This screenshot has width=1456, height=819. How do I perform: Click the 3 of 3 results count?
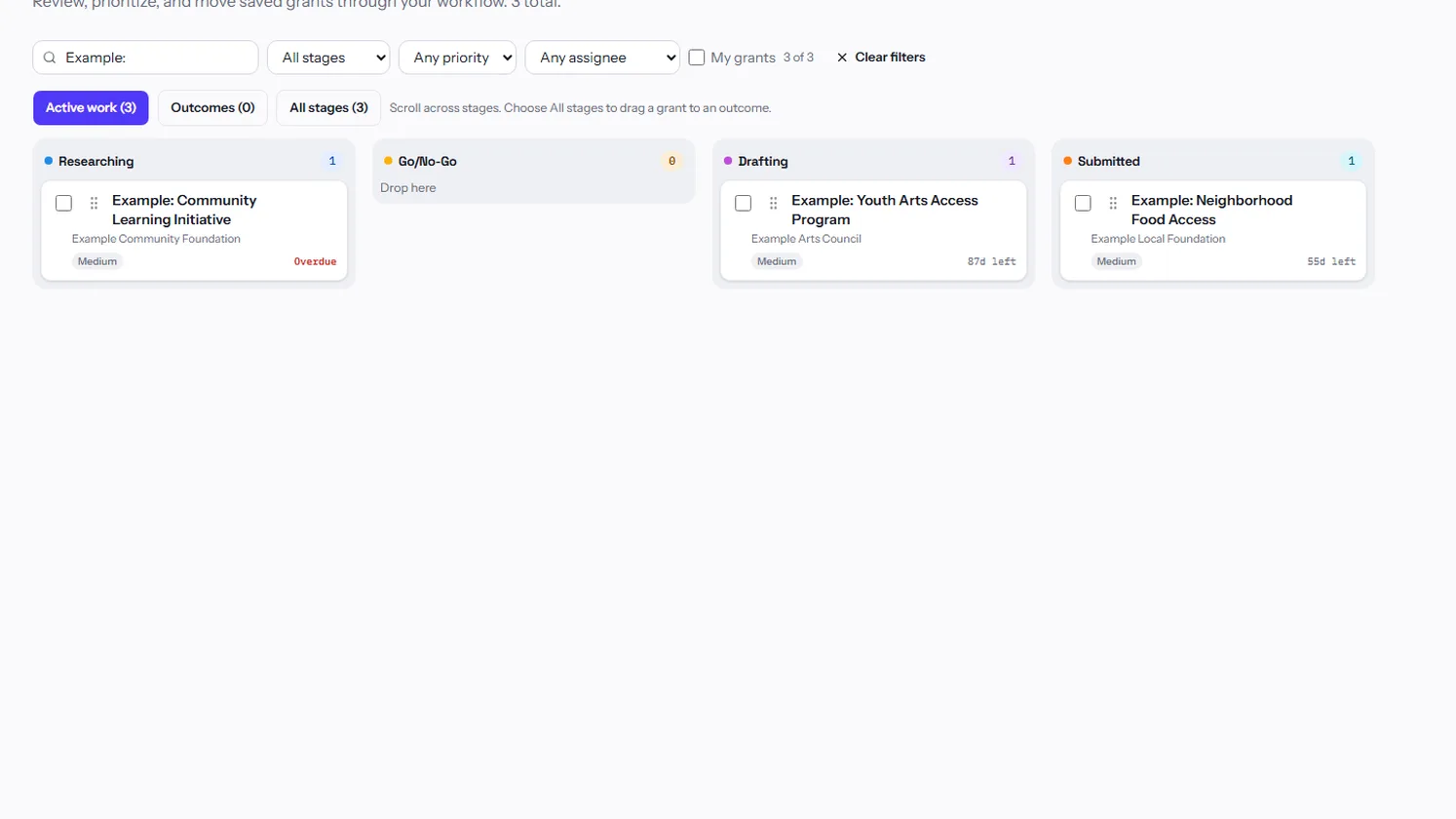click(x=798, y=58)
